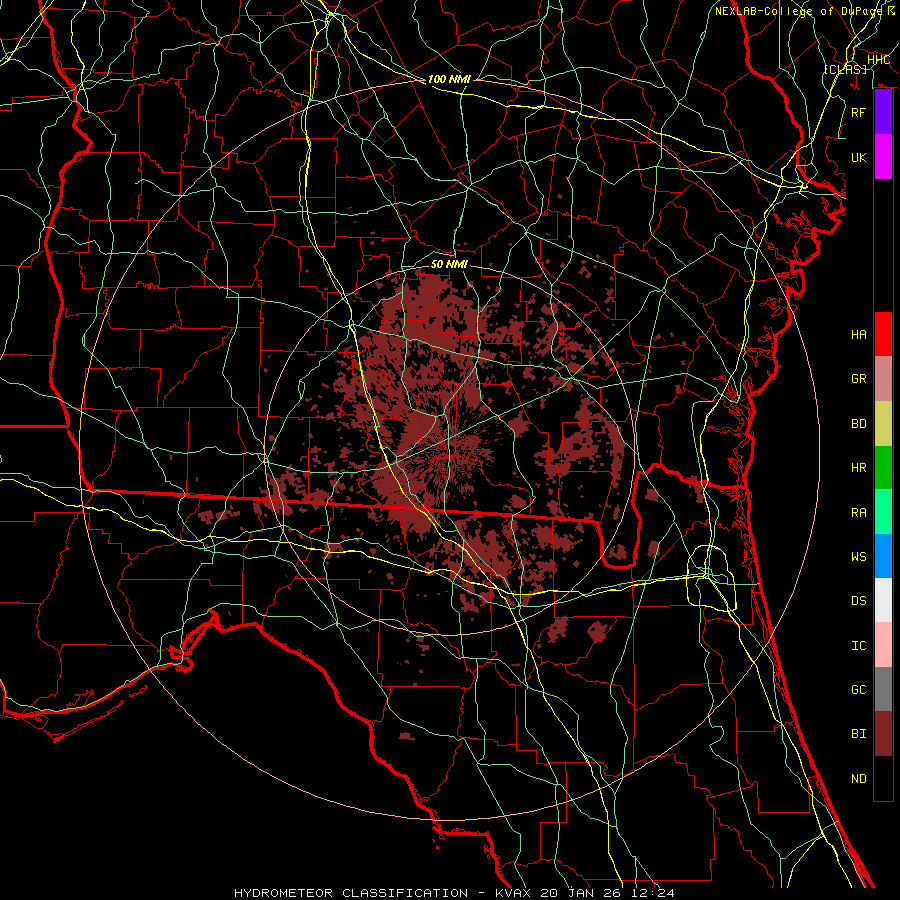900x900 pixels.
Task: Click the BD legend label
Action: (859, 423)
